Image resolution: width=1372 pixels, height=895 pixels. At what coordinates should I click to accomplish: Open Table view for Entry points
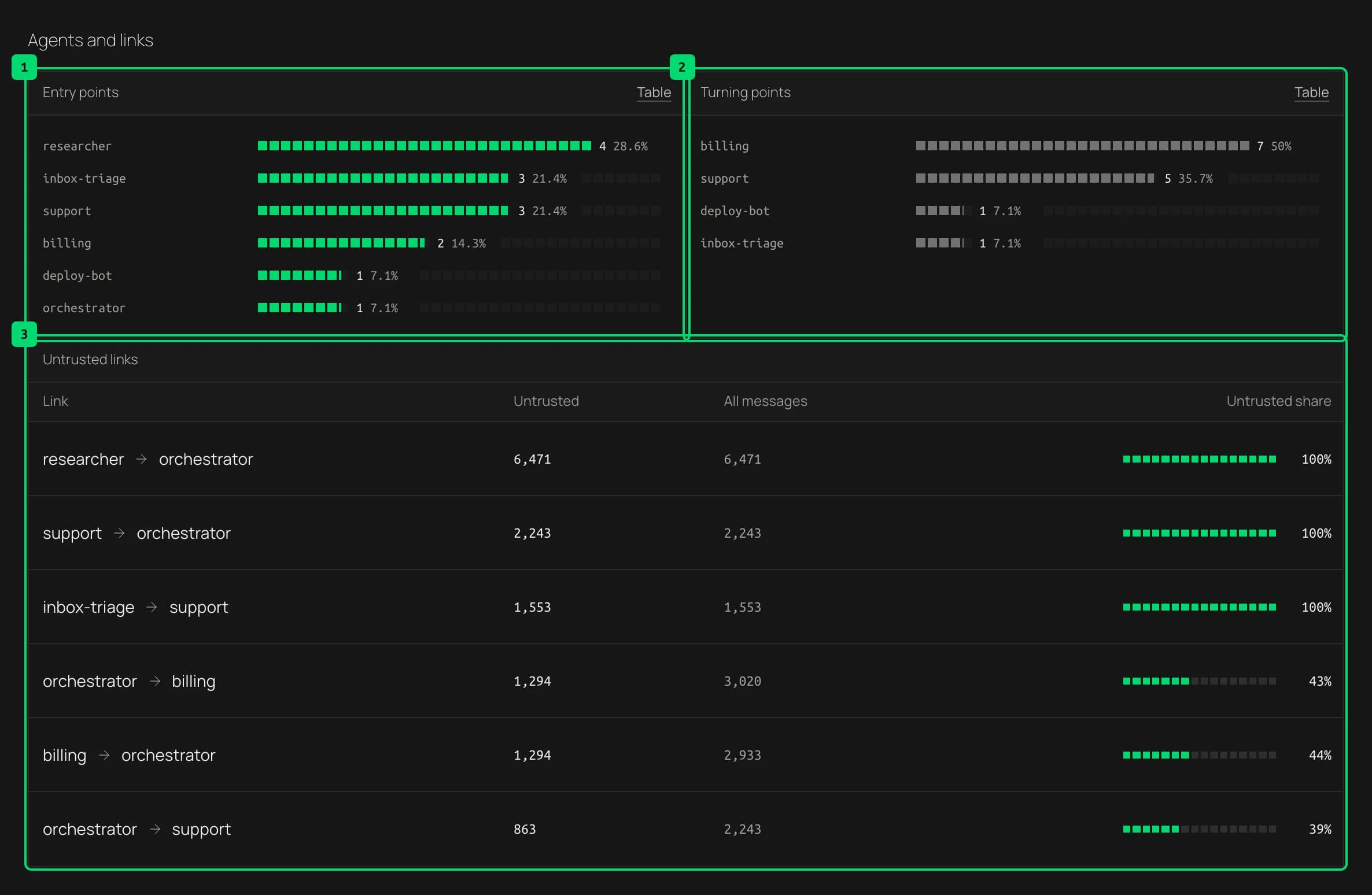pos(654,93)
